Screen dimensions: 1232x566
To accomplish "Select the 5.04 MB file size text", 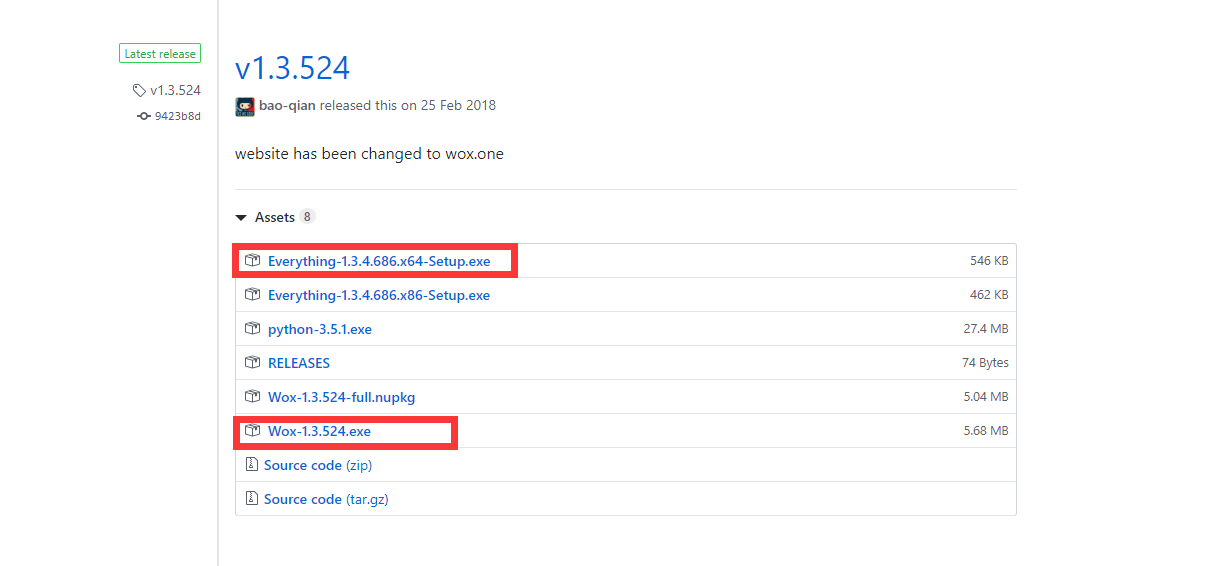I will (x=985, y=397).
